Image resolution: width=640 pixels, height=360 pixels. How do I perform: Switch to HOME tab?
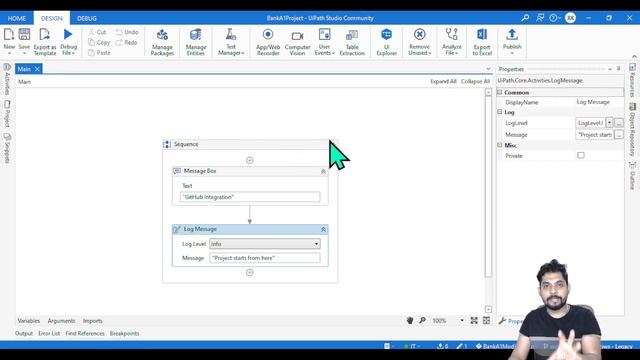tap(17, 18)
